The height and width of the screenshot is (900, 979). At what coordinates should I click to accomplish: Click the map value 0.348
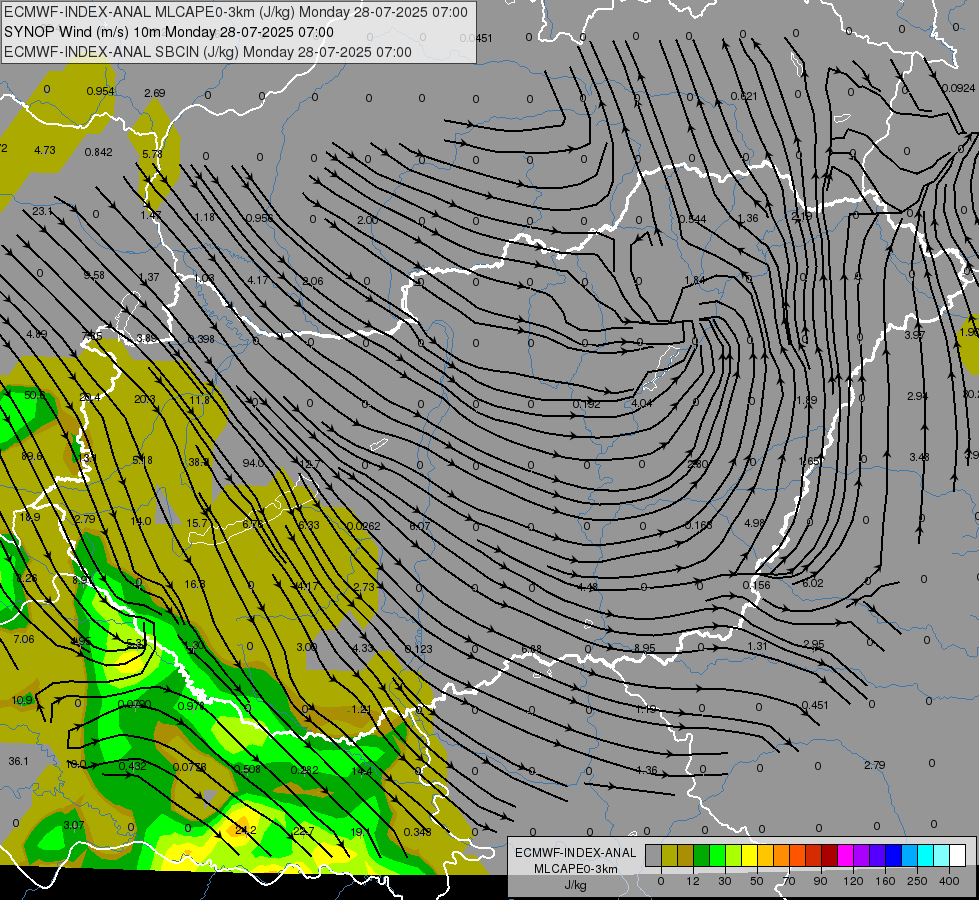click(417, 831)
